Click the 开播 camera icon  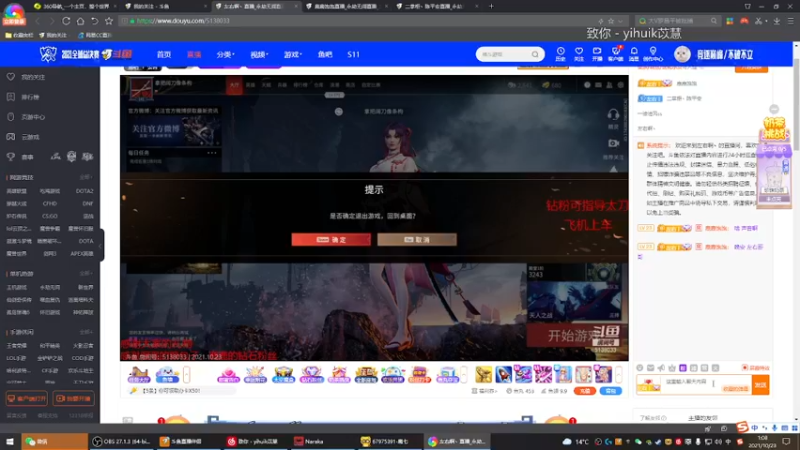tap(597, 54)
